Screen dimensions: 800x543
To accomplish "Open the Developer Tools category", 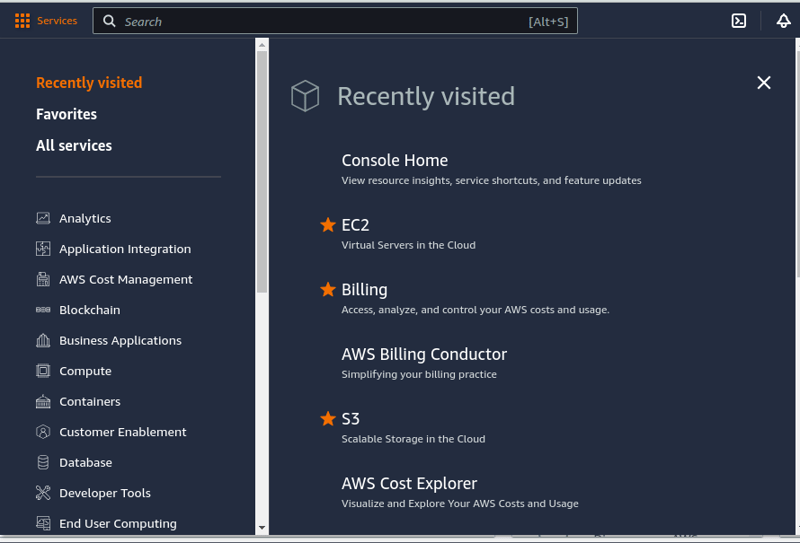I will tap(105, 493).
